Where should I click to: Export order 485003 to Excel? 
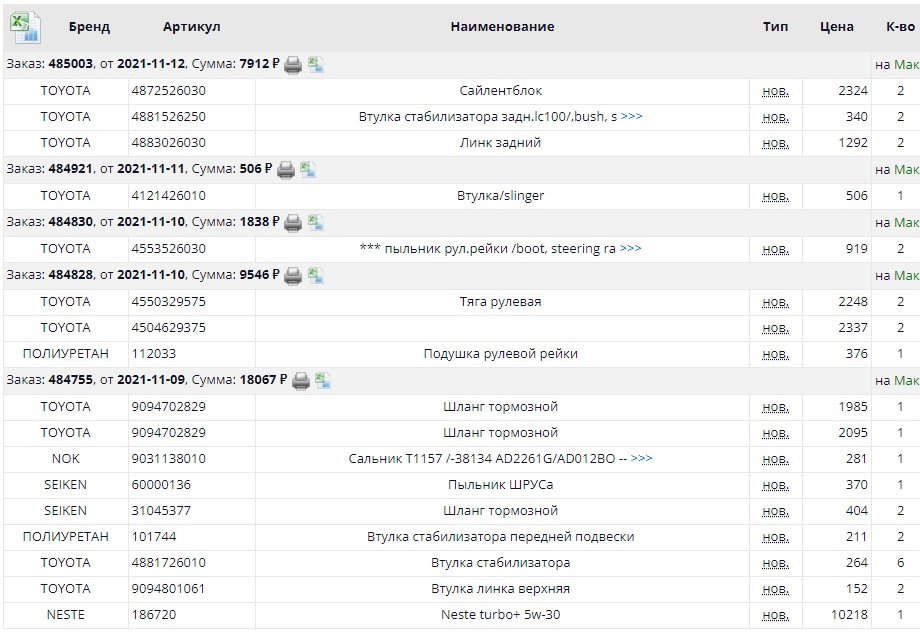316,65
